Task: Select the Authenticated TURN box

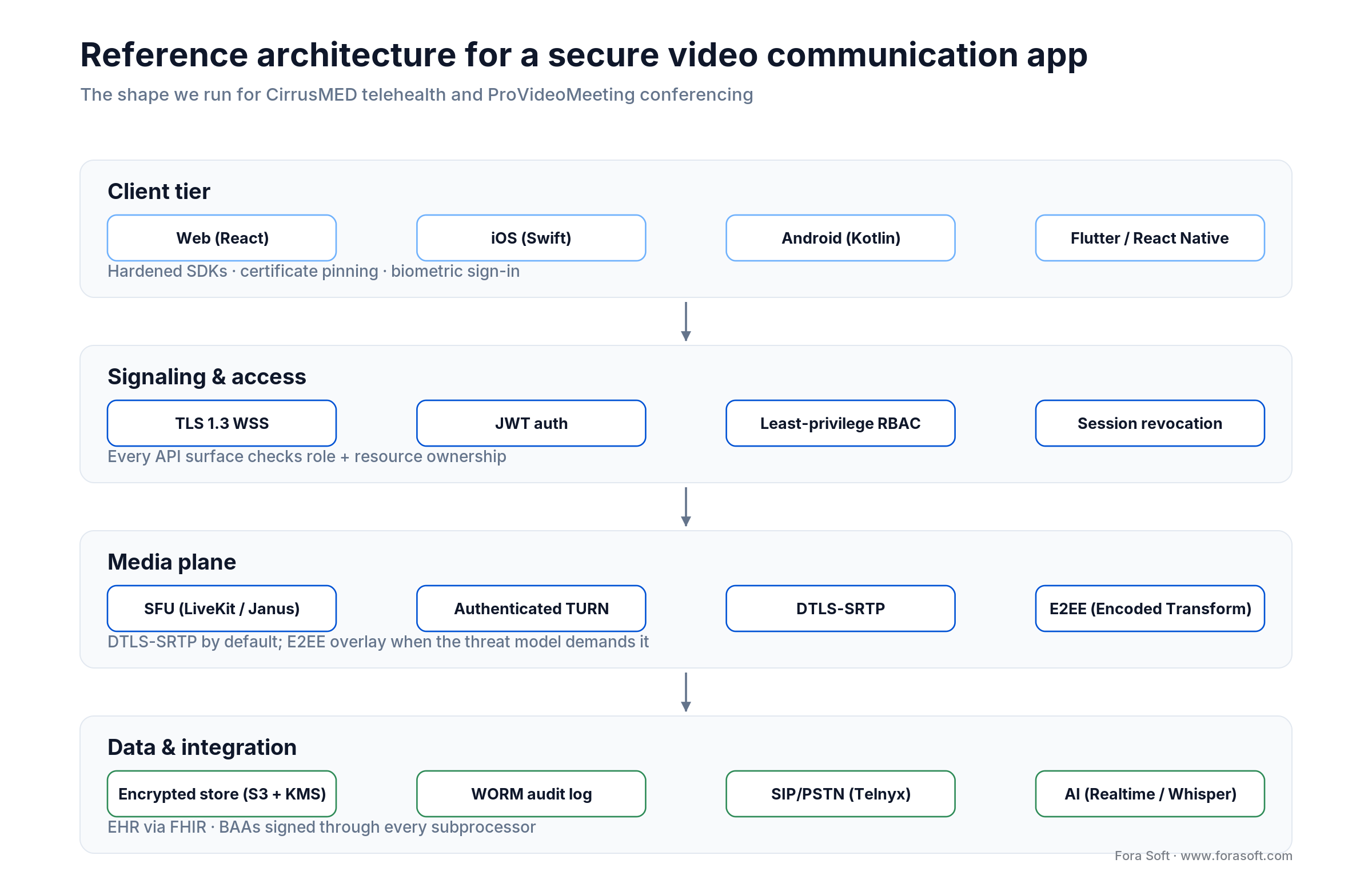Action: 531,608
